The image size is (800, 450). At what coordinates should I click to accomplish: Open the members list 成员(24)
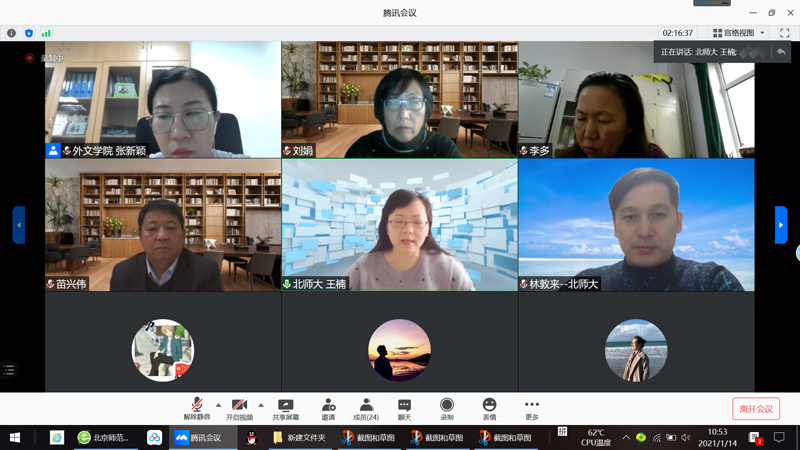(365, 408)
